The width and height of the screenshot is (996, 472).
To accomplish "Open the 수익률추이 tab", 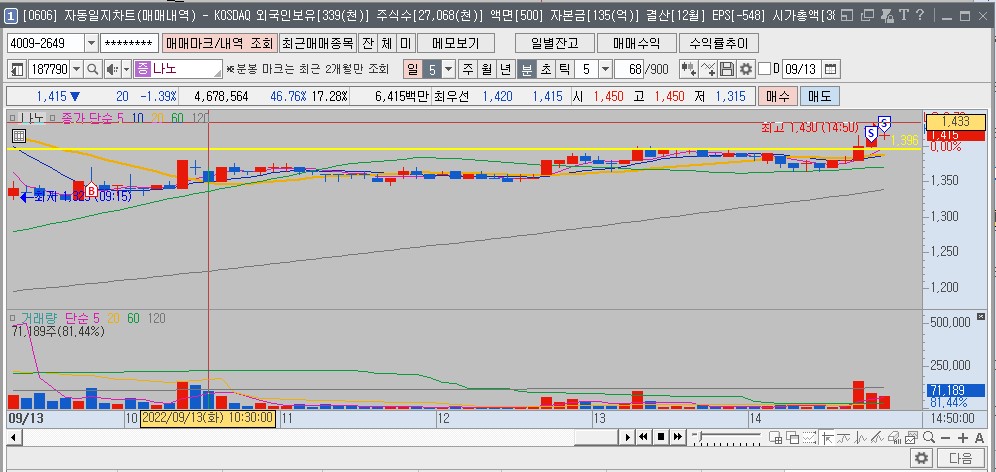I will (718, 43).
